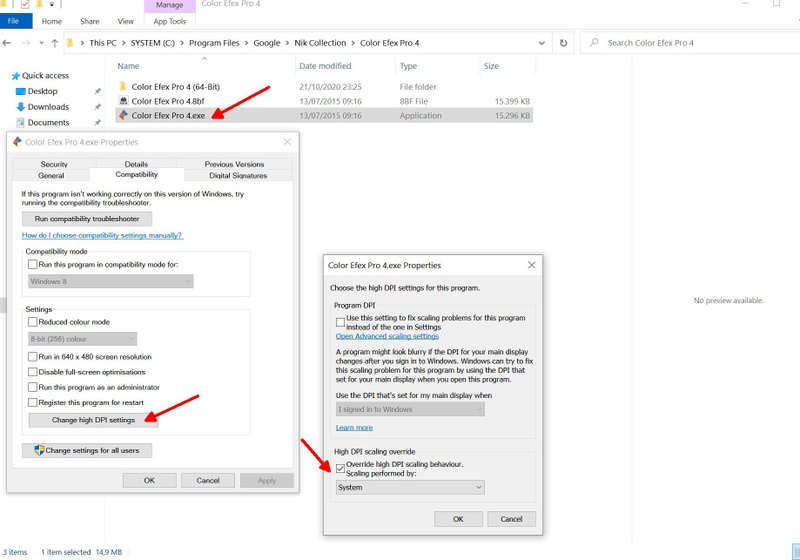Image resolution: width=800 pixels, height=560 pixels.
Task: Uncheck Override high DPI scaling behaviour
Action: pos(340,468)
